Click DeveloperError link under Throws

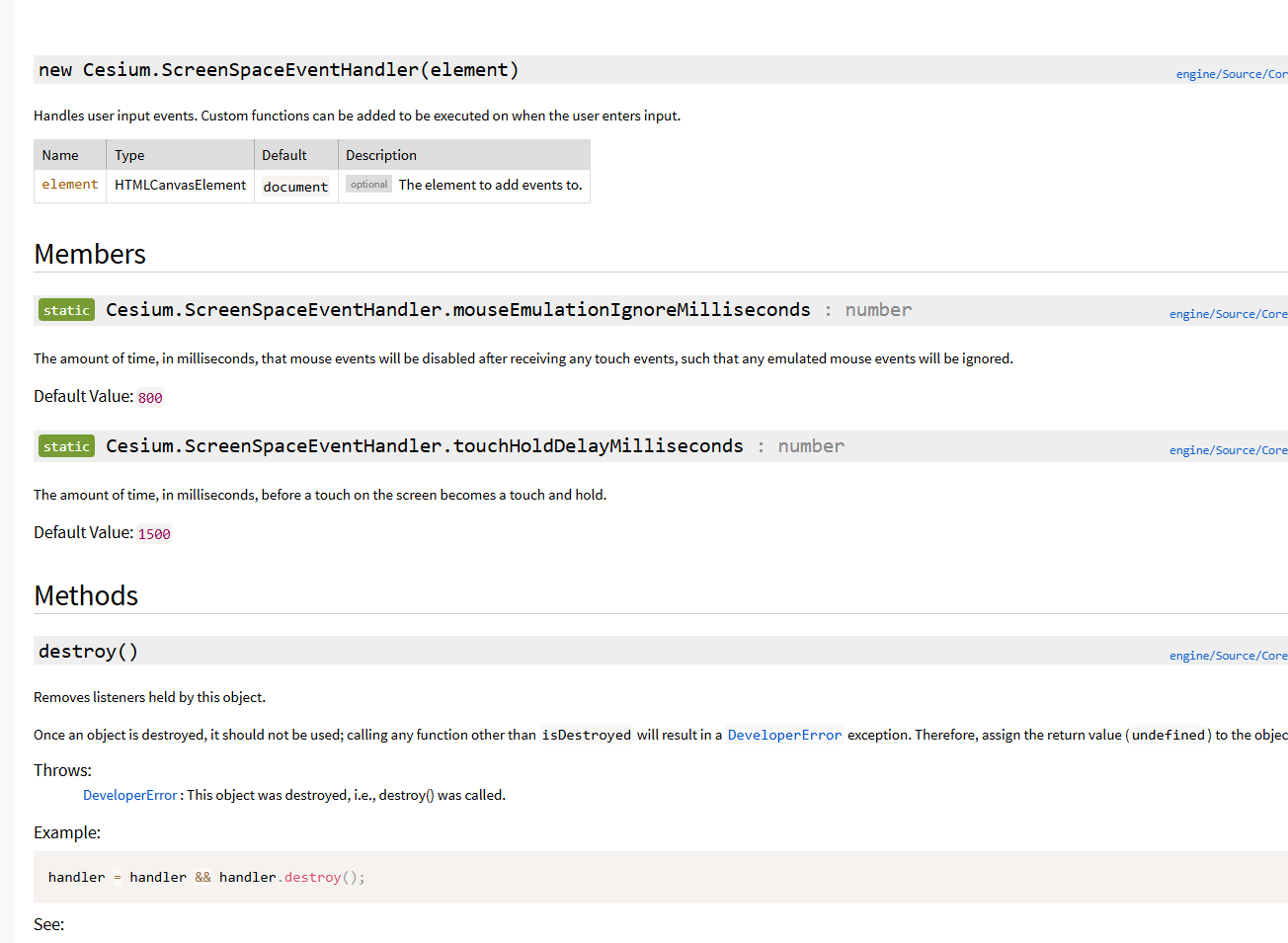tap(129, 795)
